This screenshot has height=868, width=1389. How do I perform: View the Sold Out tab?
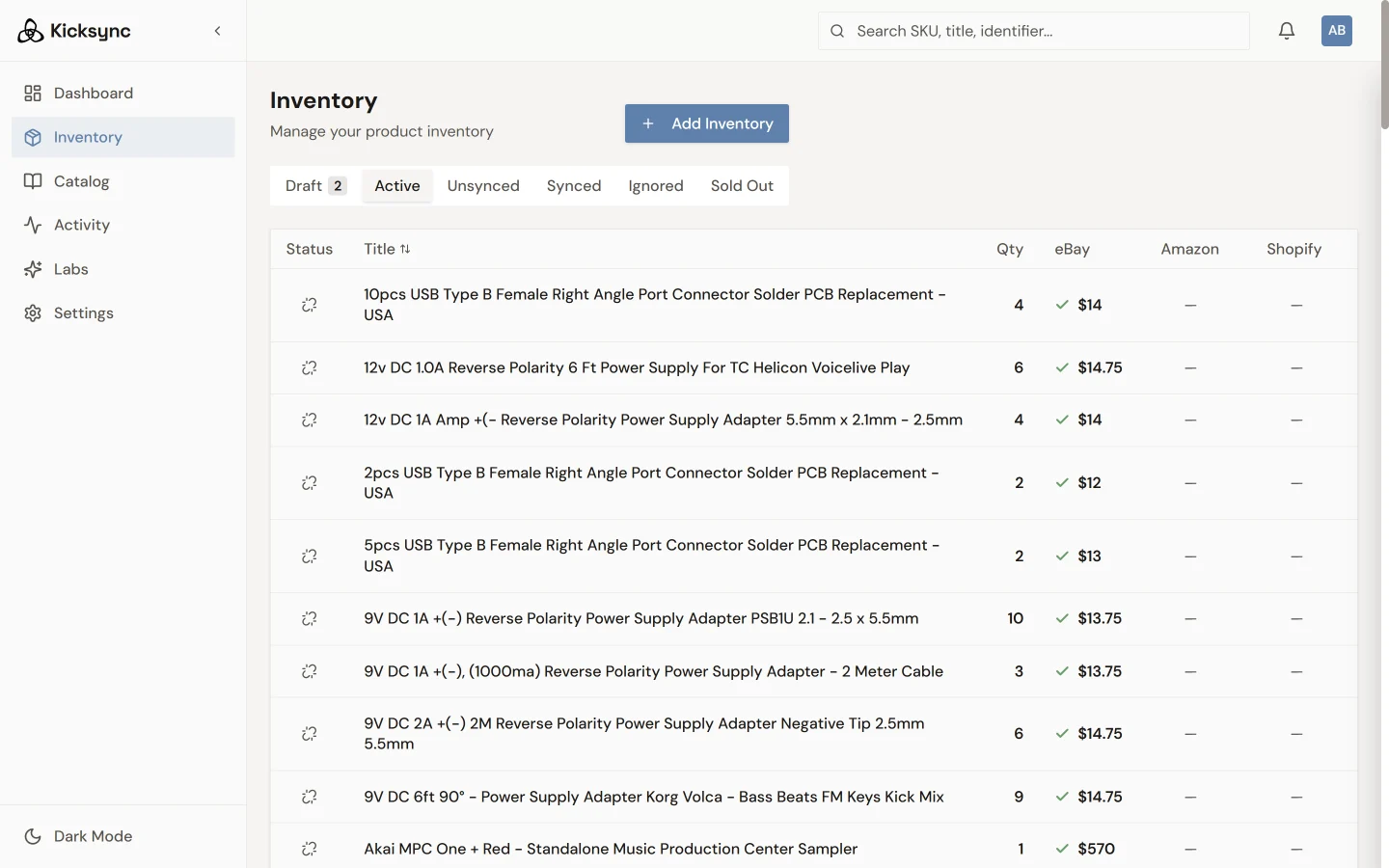742,186
